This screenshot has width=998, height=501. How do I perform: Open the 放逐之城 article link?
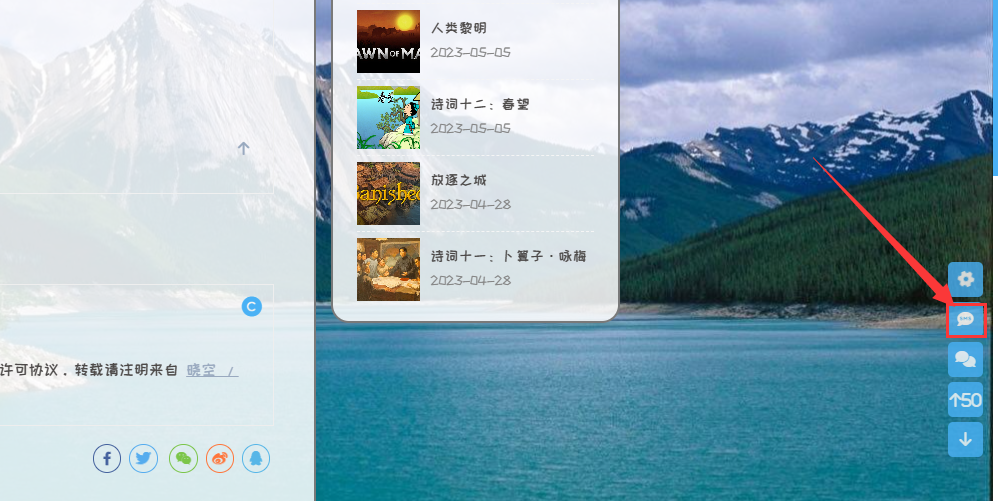[459, 180]
